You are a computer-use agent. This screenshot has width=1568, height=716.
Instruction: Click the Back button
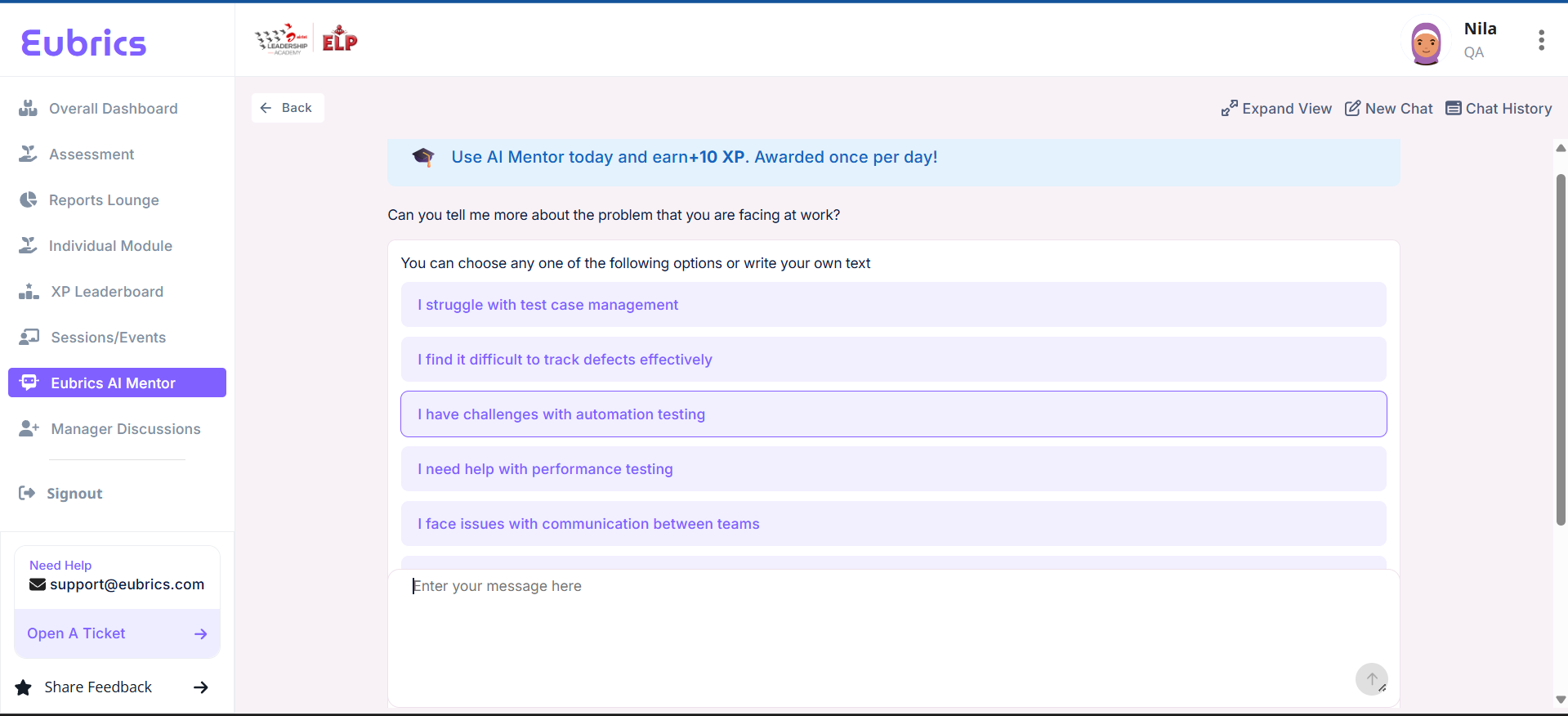pyautogui.click(x=288, y=108)
